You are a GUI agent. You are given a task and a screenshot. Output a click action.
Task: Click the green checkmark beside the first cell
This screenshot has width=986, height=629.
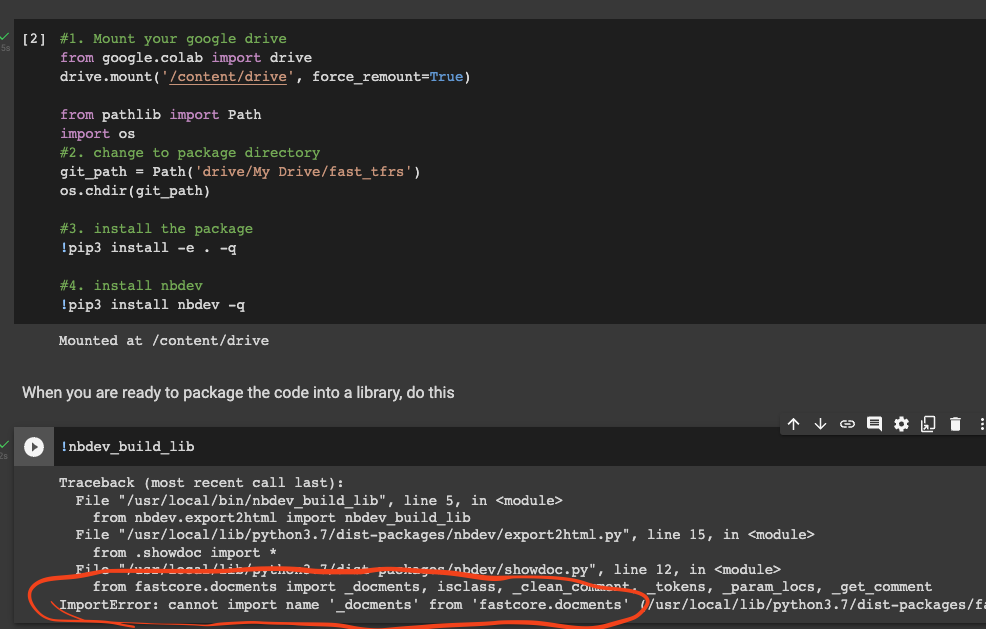click(7, 38)
